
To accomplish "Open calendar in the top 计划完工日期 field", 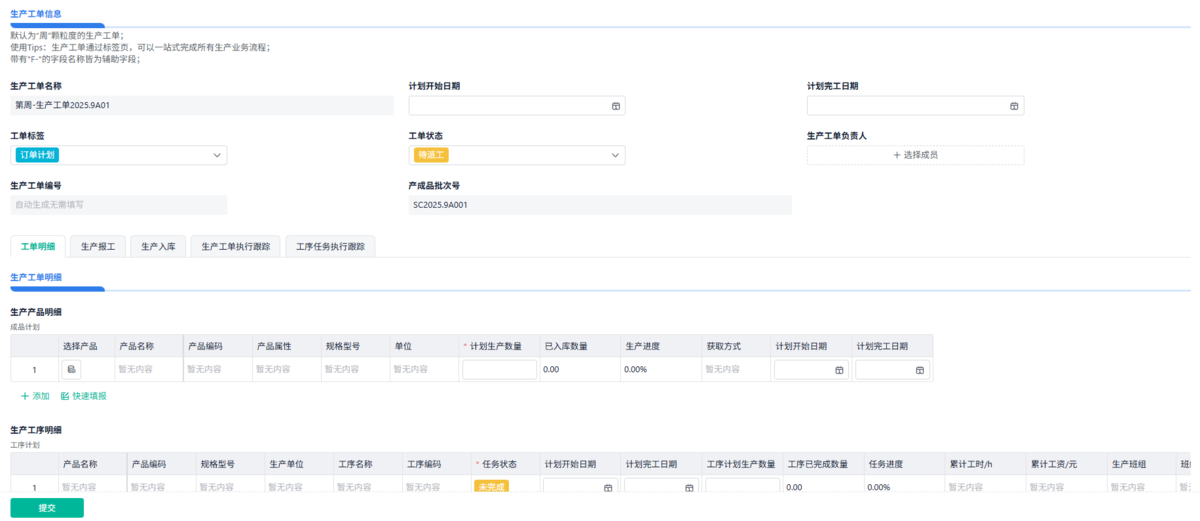I will pos(1013,106).
